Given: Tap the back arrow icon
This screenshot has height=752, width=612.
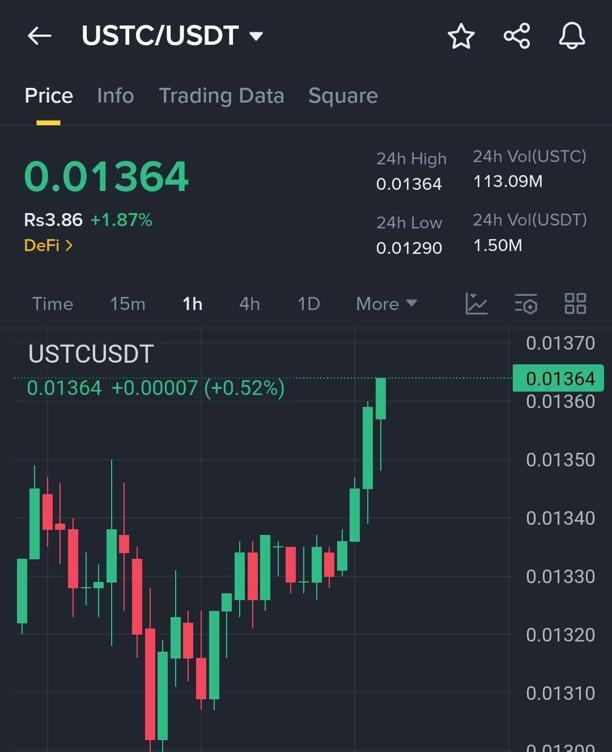Looking at the screenshot, I should click(39, 36).
